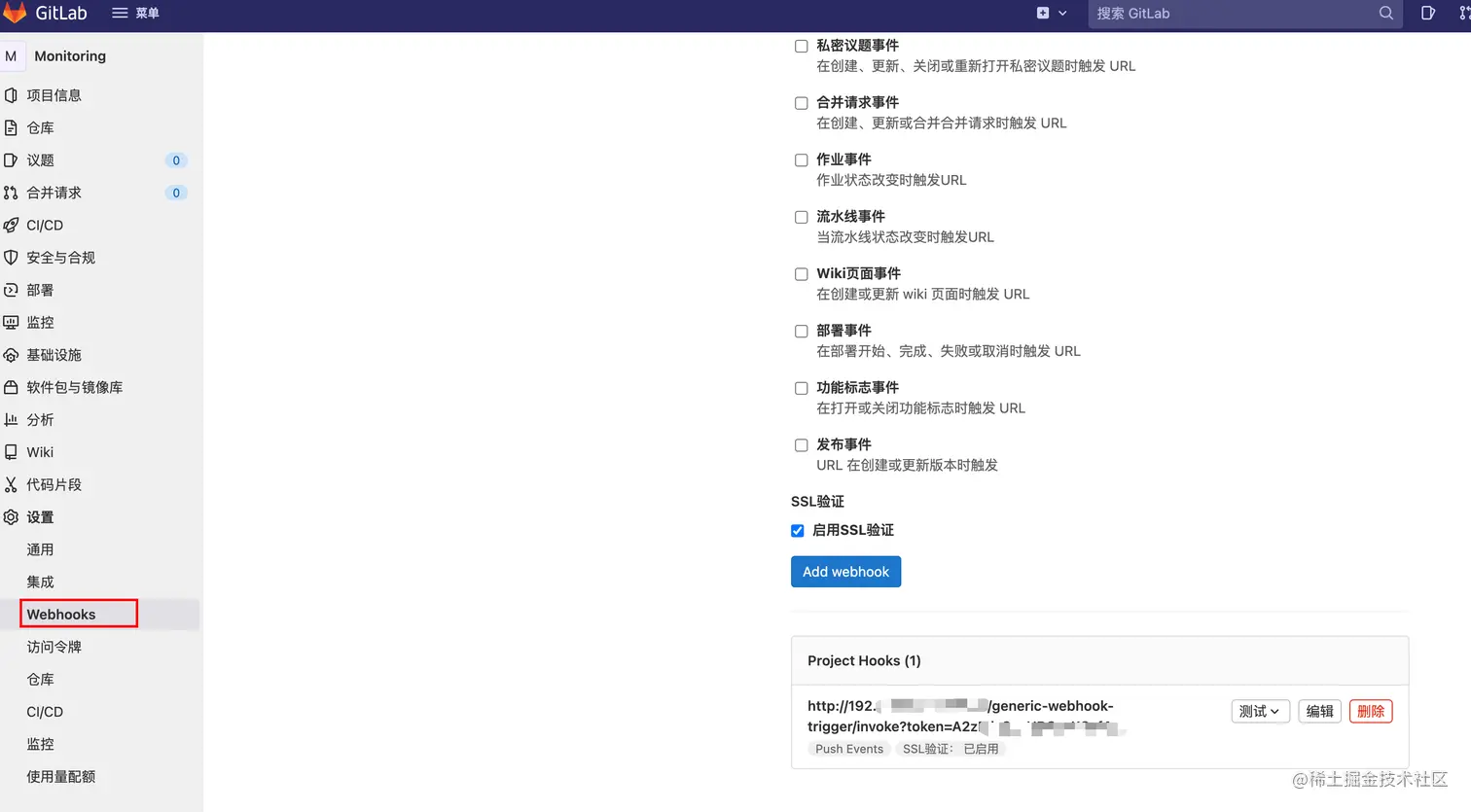Click the CI/CD rocket icon
This screenshot has height=812, width=1471.
11,225
